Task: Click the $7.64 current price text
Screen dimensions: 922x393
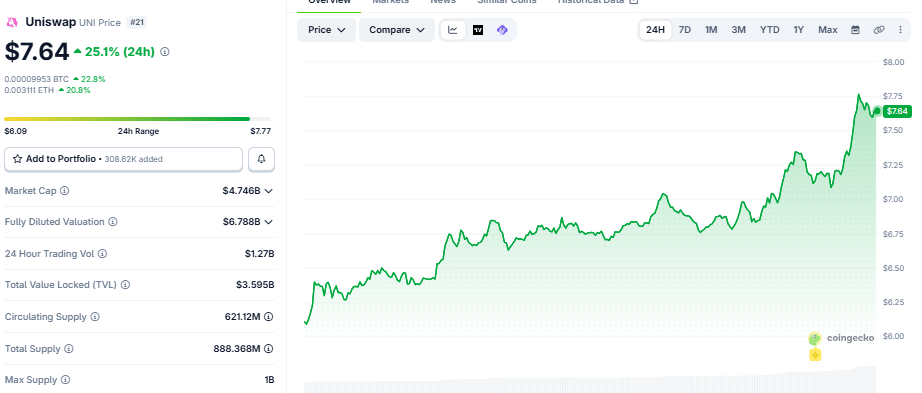Action: coord(37,52)
